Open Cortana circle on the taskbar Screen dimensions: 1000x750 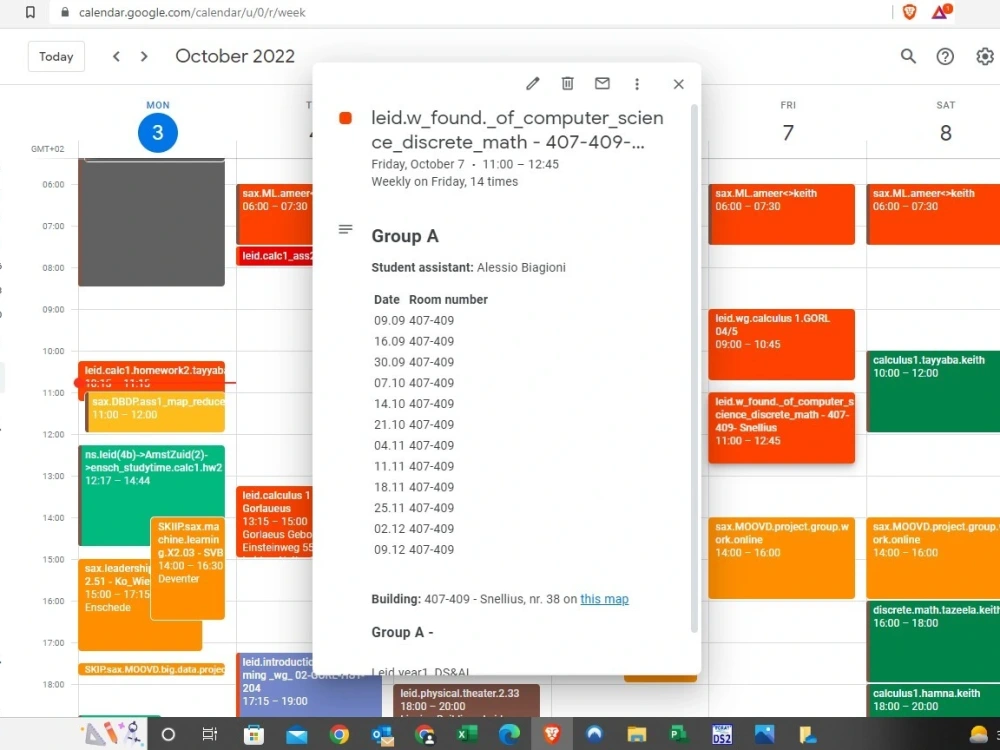[x=168, y=735]
